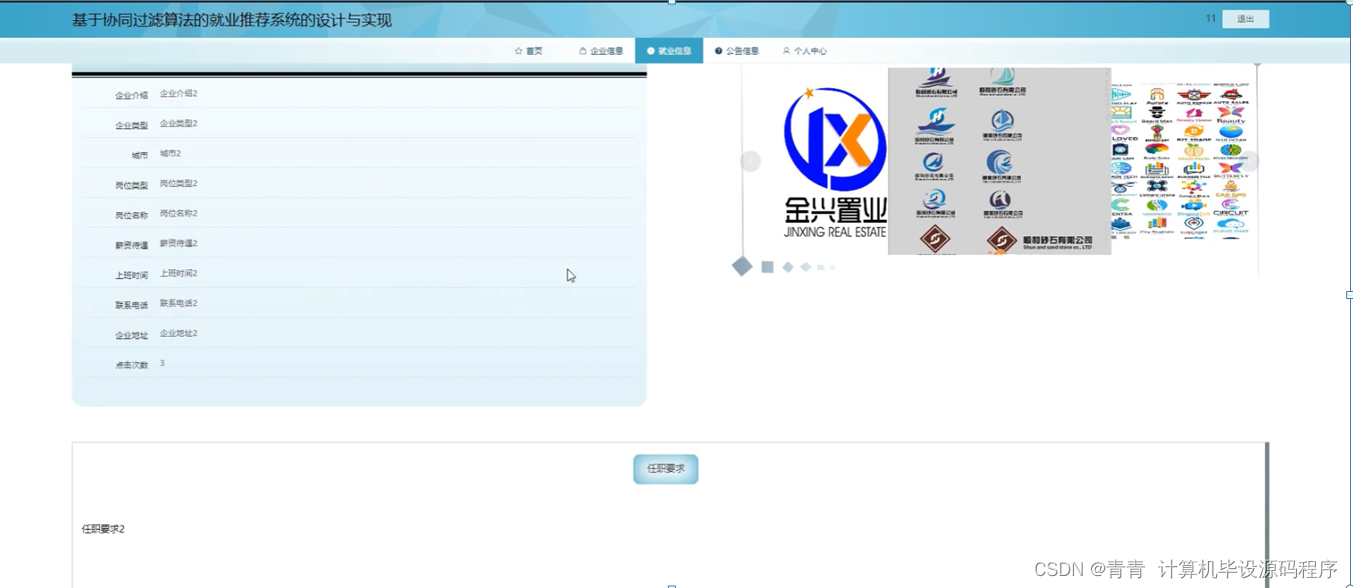This screenshot has height=588, width=1353.
Task: Click the 金兴置业 Jinxing Real Estate logo
Action: click(836, 162)
